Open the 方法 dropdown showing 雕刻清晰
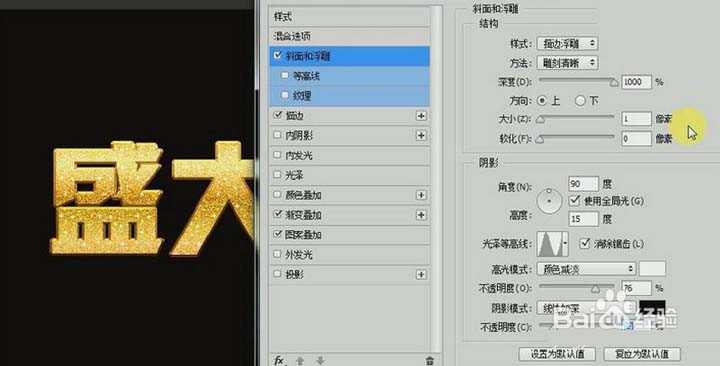This screenshot has width=720, height=366. 568,62
